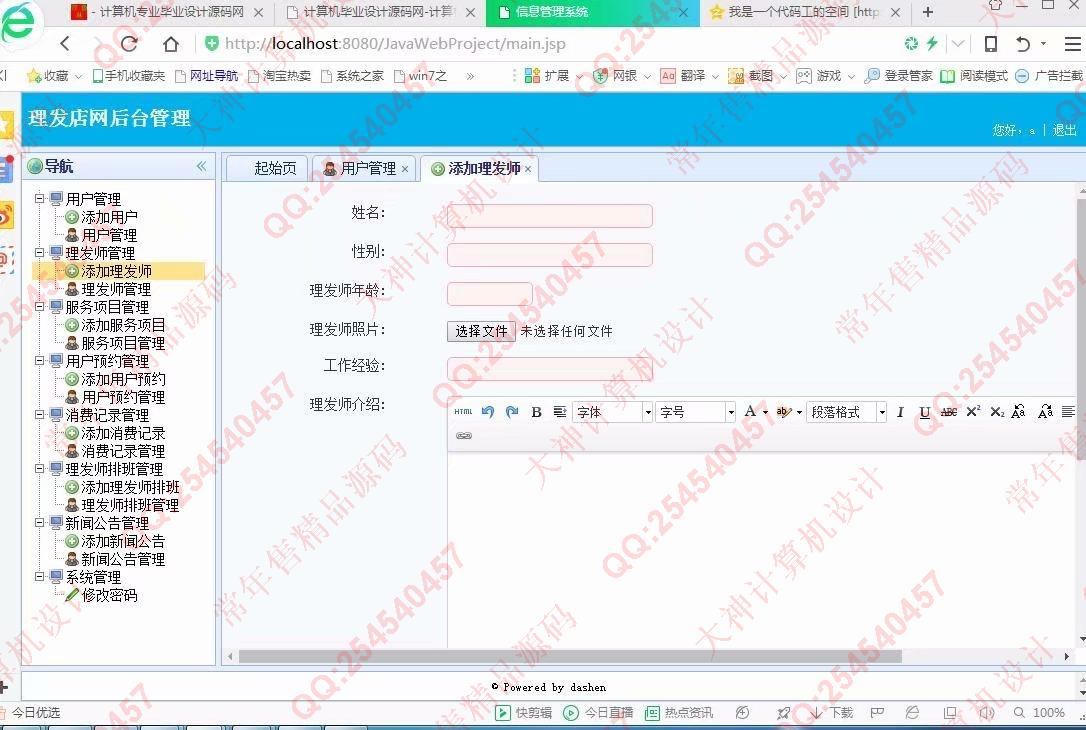Viewport: 1086px width, 730px height.
Task: Click the left-align paragraph icon at the toolbar's right end
Action: [1068, 412]
